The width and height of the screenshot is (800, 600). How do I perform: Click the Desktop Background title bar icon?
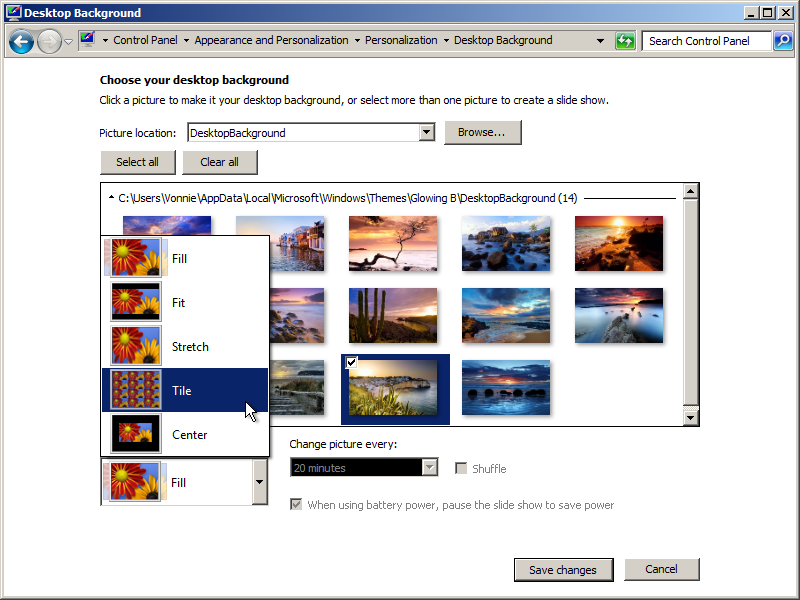click(x=14, y=12)
